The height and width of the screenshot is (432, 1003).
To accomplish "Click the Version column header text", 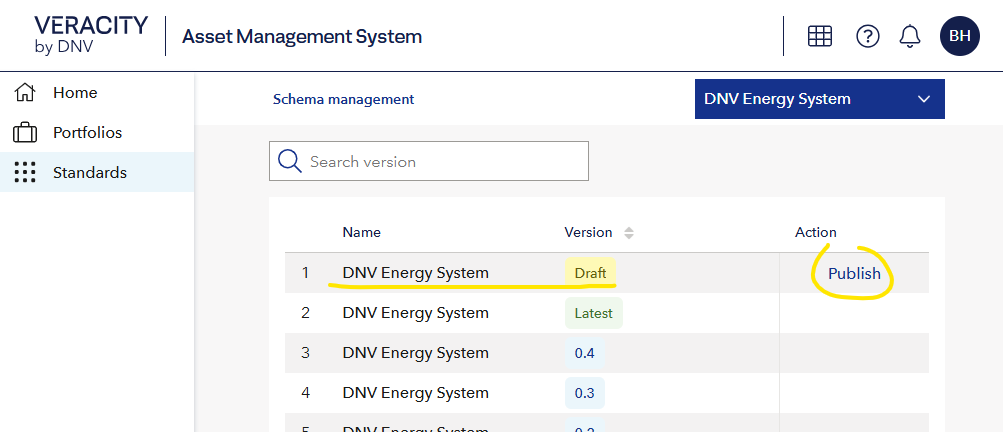I will [x=588, y=232].
